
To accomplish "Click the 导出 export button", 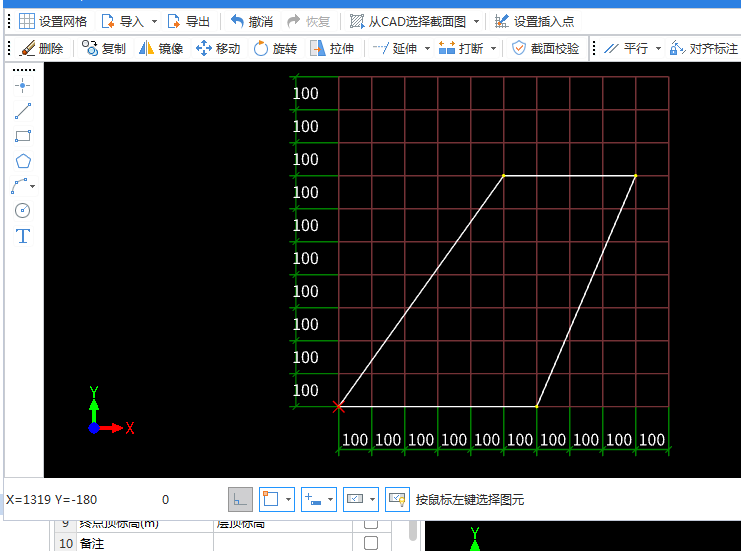I will pos(189,21).
